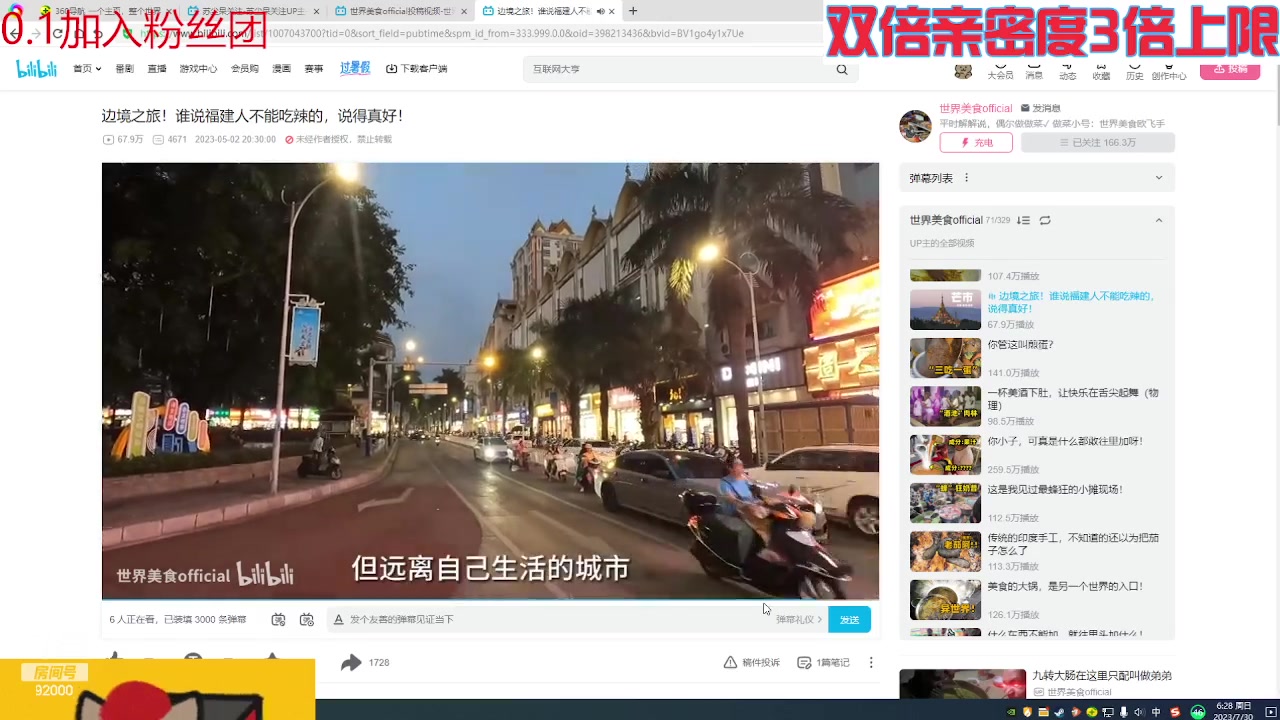This screenshot has height=720, width=1280.
Task: Open the 历史 history icon
Action: (x=1135, y=72)
